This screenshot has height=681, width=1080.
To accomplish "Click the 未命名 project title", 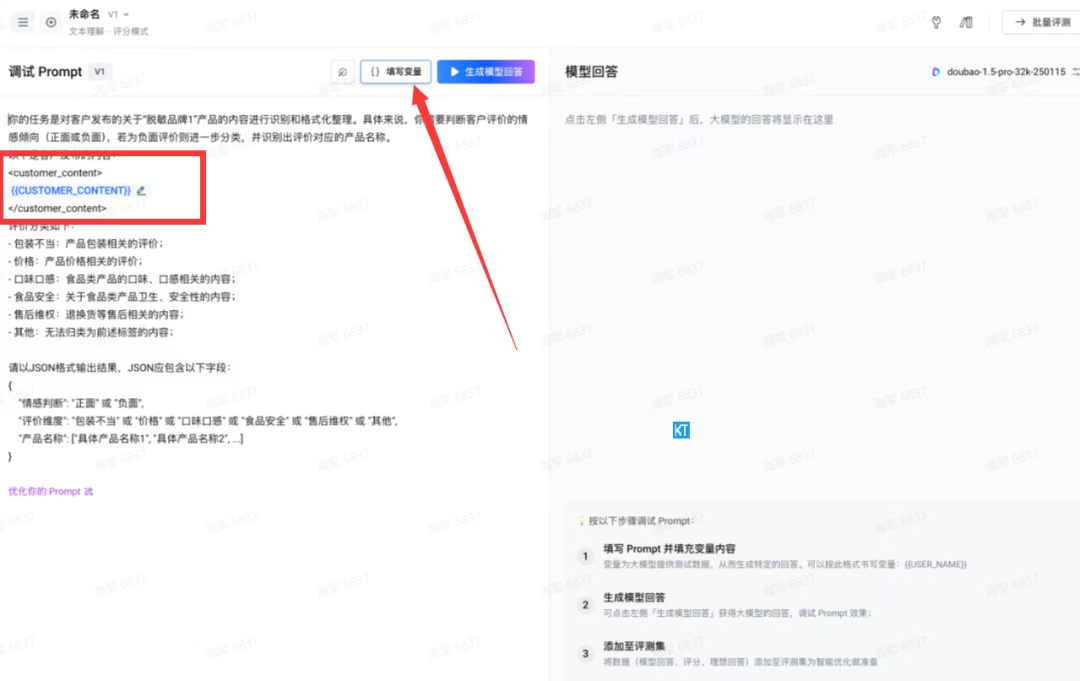I will pos(82,14).
